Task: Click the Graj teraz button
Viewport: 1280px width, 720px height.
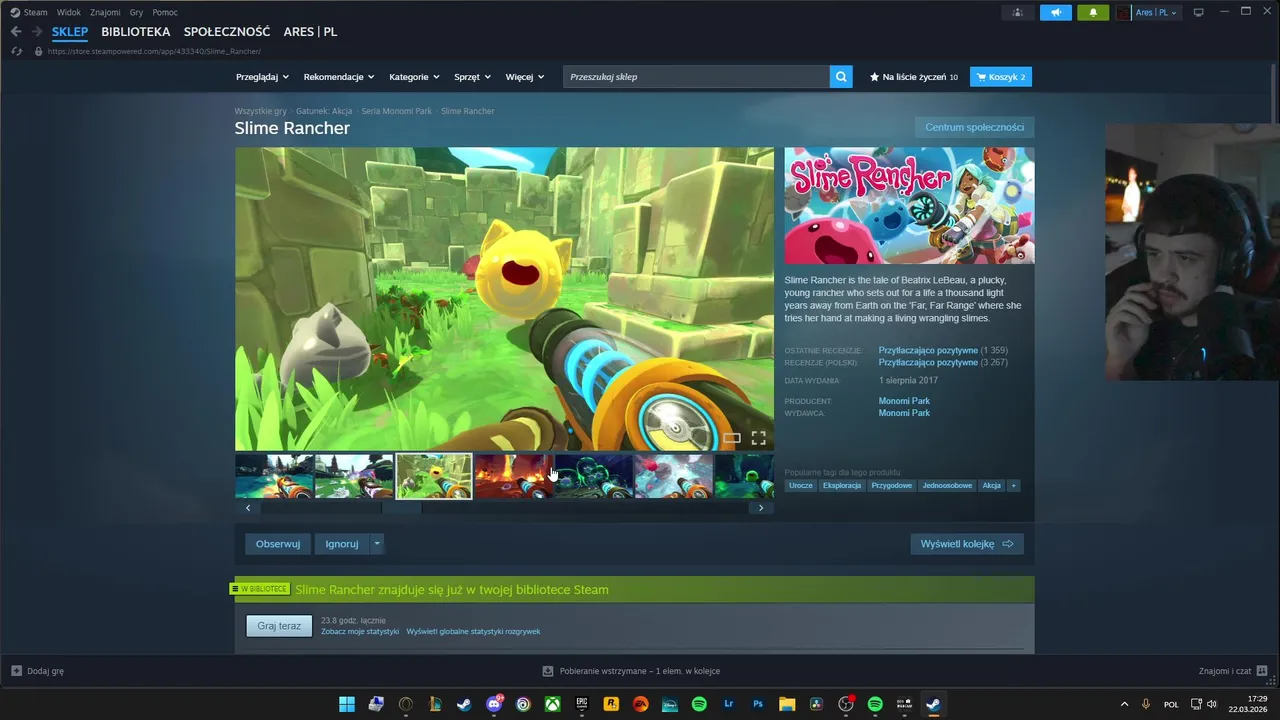Action: point(279,626)
